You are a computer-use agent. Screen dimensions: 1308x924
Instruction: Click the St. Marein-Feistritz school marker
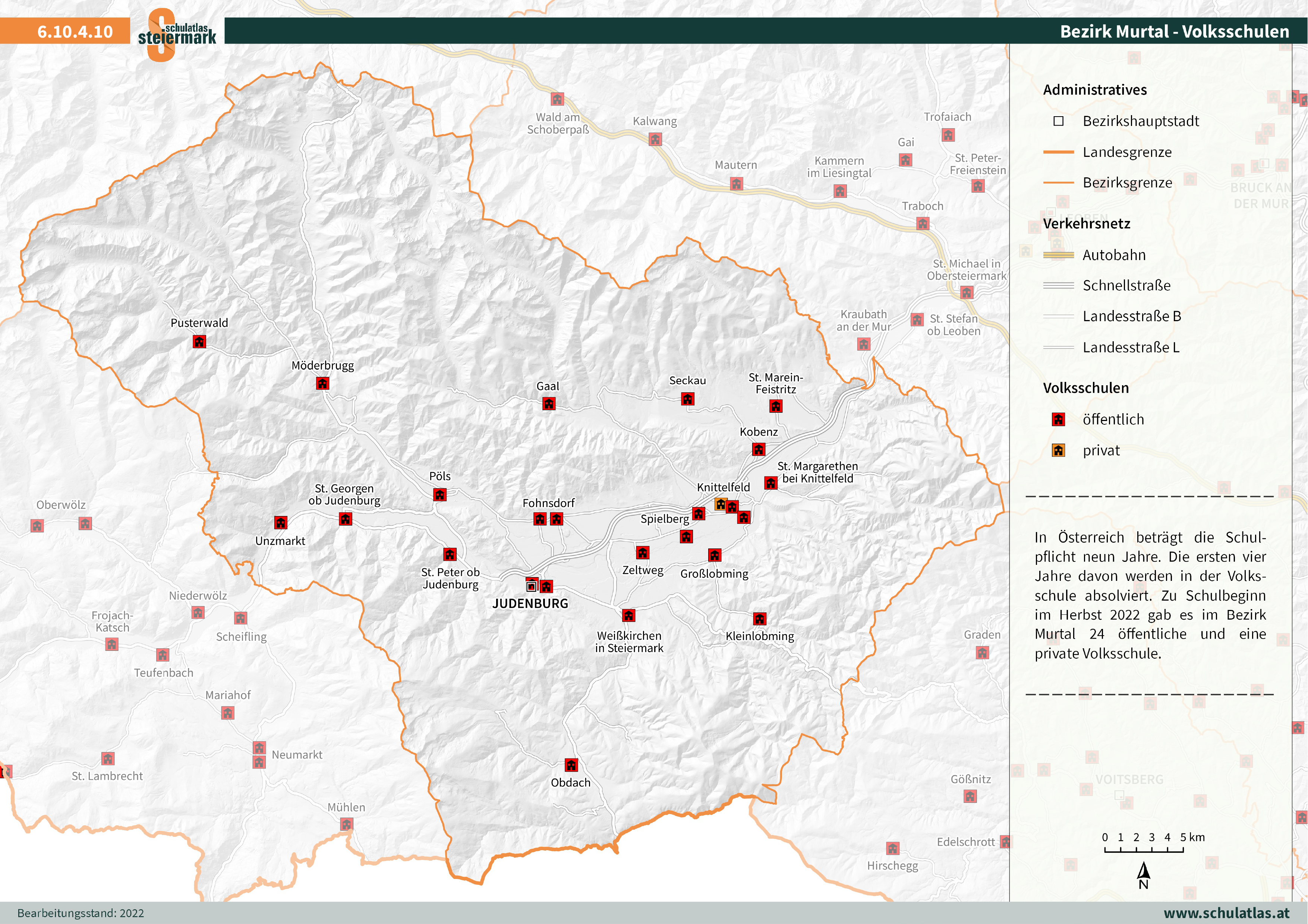(x=776, y=406)
